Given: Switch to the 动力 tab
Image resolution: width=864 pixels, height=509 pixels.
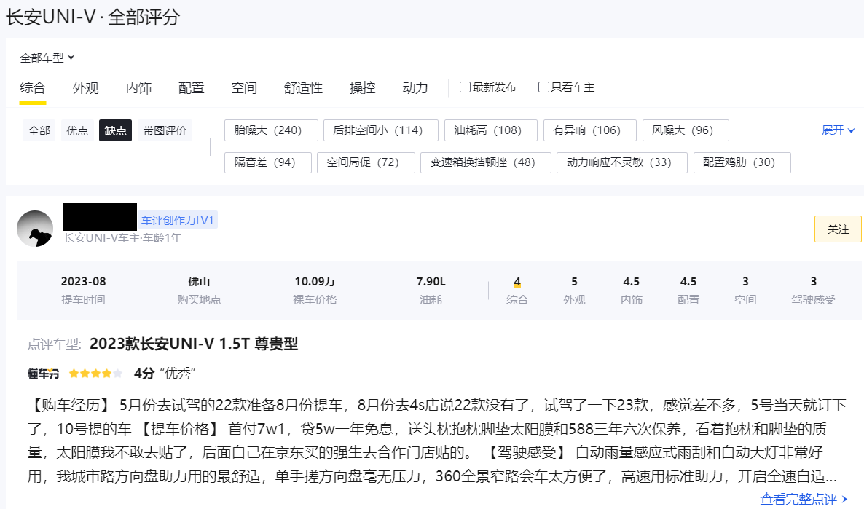Looking at the screenshot, I should click(x=415, y=88).
